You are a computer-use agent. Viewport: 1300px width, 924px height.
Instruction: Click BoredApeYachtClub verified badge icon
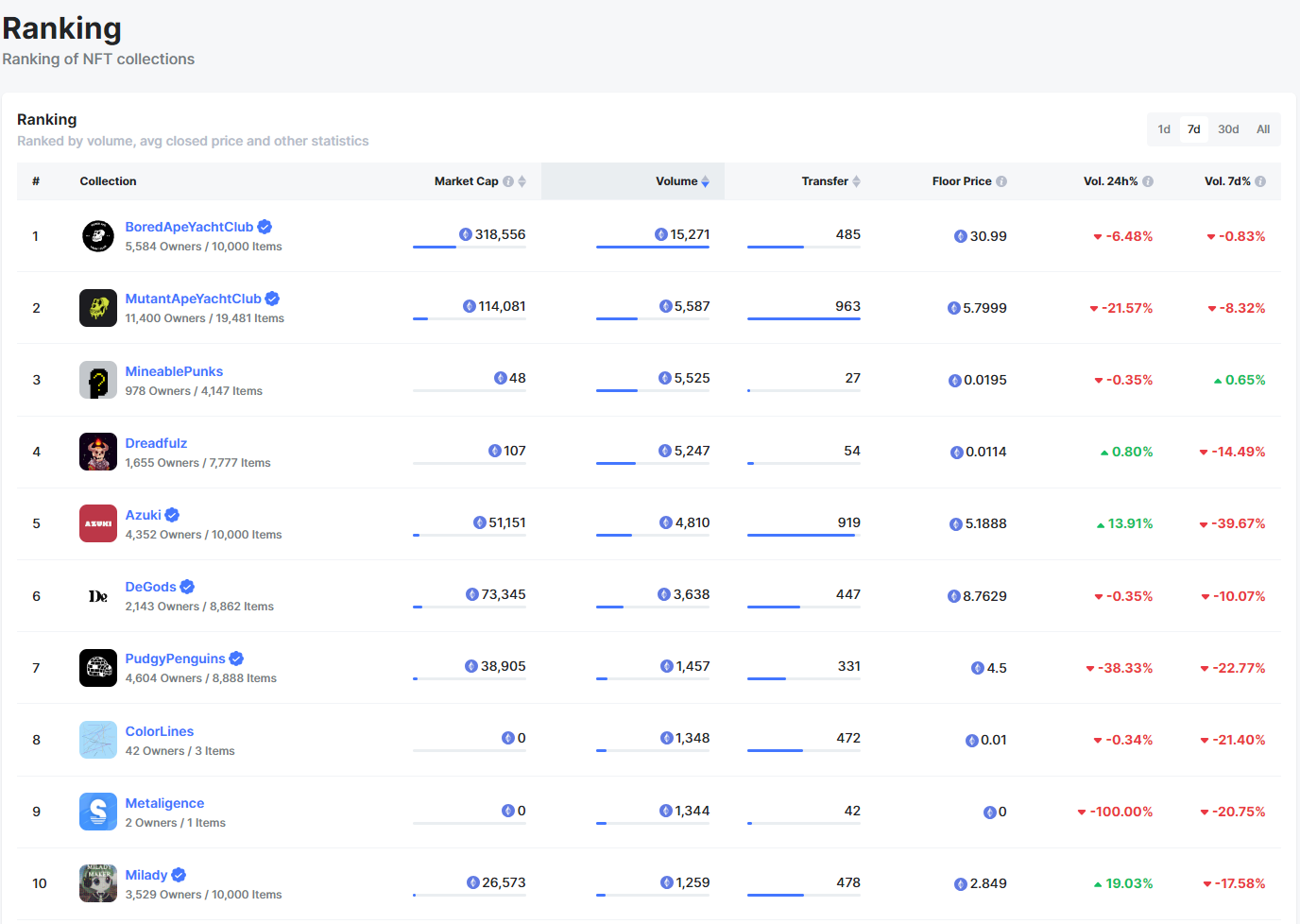click(x=265, y=227)
